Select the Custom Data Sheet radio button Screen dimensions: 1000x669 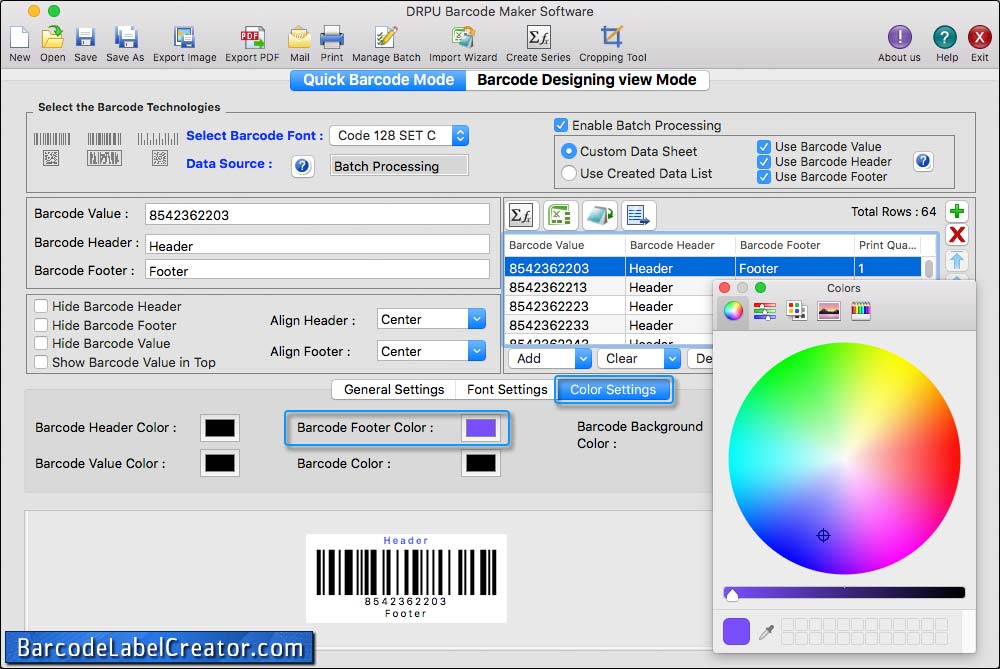(568, 152)
